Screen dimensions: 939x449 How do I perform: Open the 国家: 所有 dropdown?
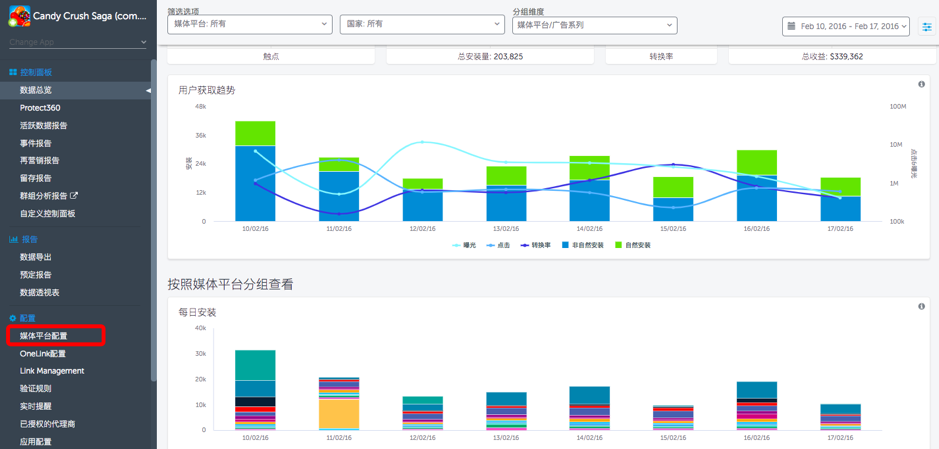422,24
